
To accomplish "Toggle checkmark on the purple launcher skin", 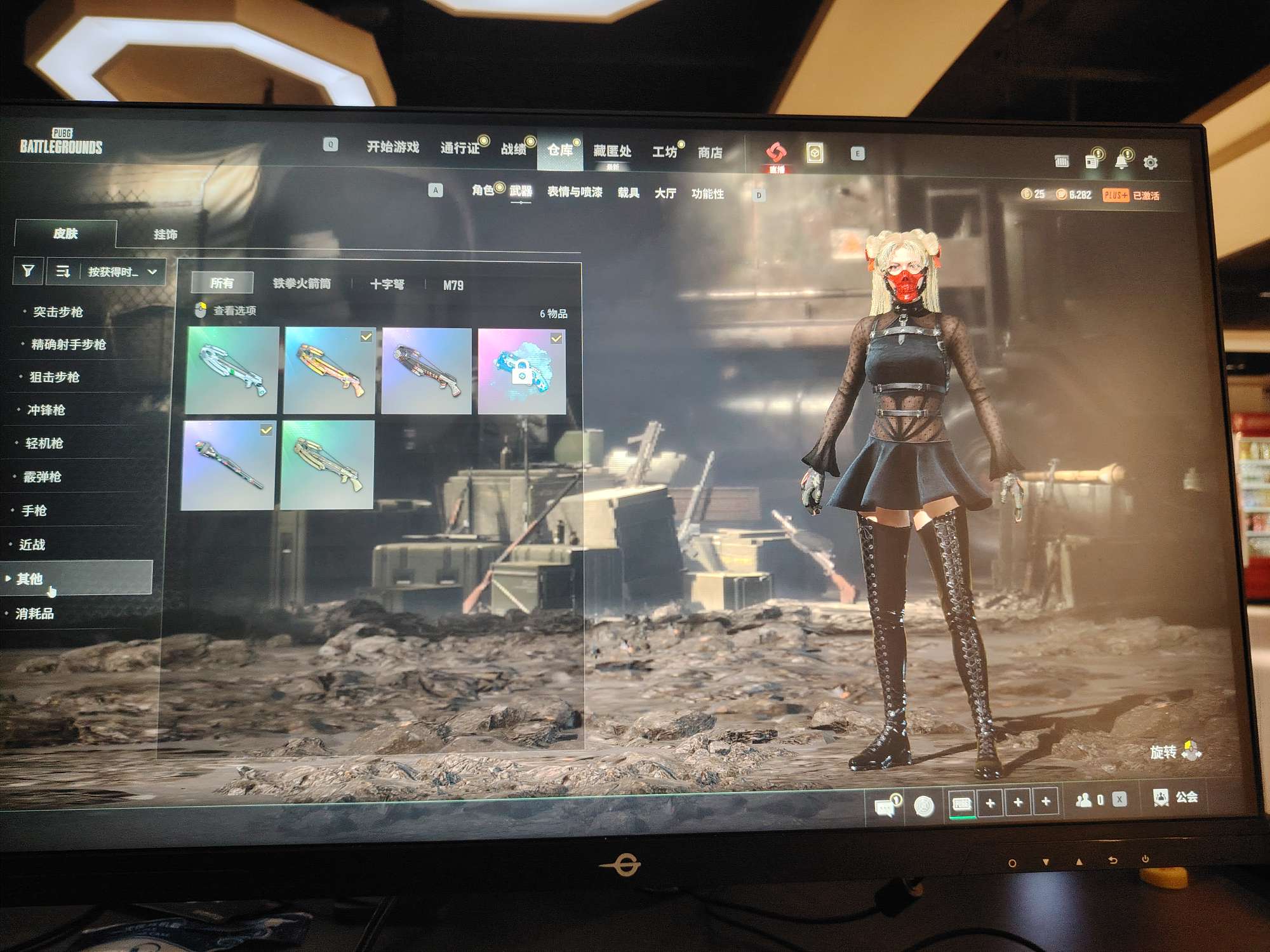I will coord(267,430).
